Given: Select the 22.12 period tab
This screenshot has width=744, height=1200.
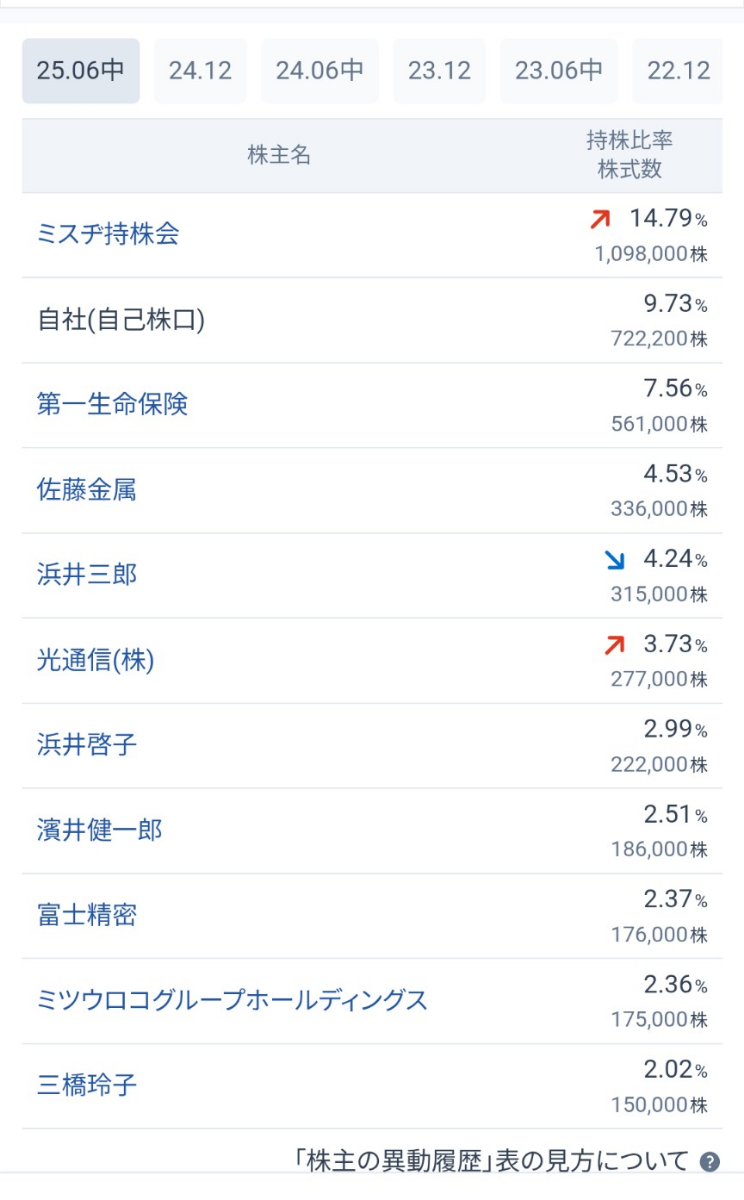Looking at the screenshot, I should click(678, 71).
